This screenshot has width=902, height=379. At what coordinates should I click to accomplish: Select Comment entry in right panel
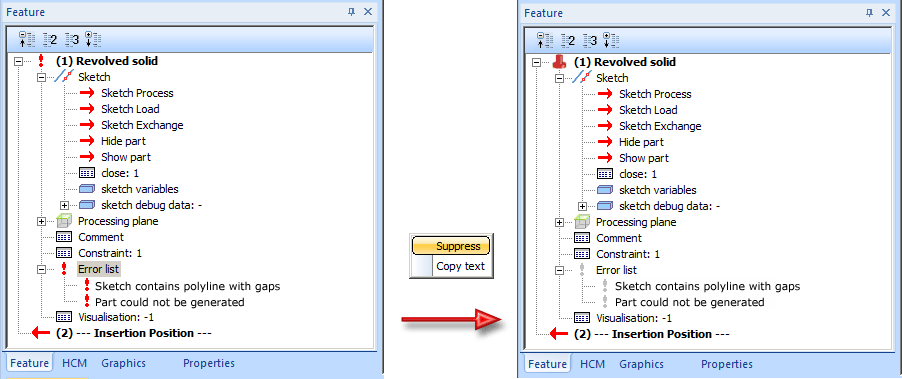point(619,238)
